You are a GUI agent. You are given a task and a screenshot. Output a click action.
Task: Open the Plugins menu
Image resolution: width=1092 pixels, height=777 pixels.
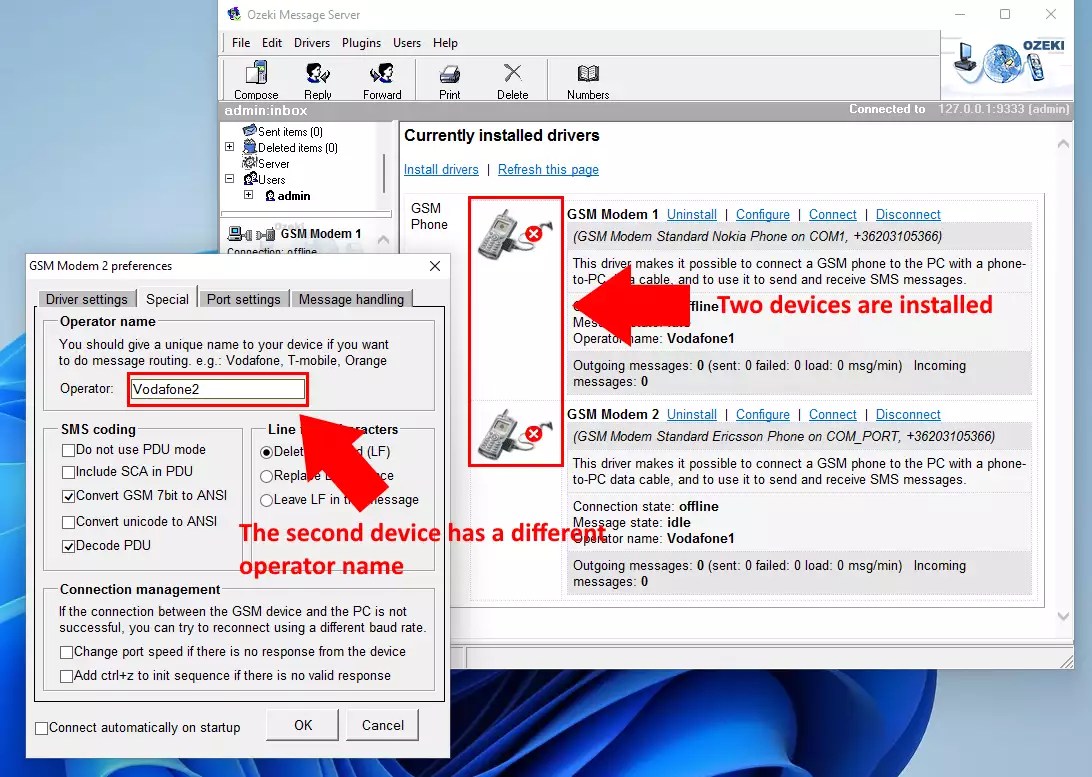pyautogui.click(x=361, y=43)
